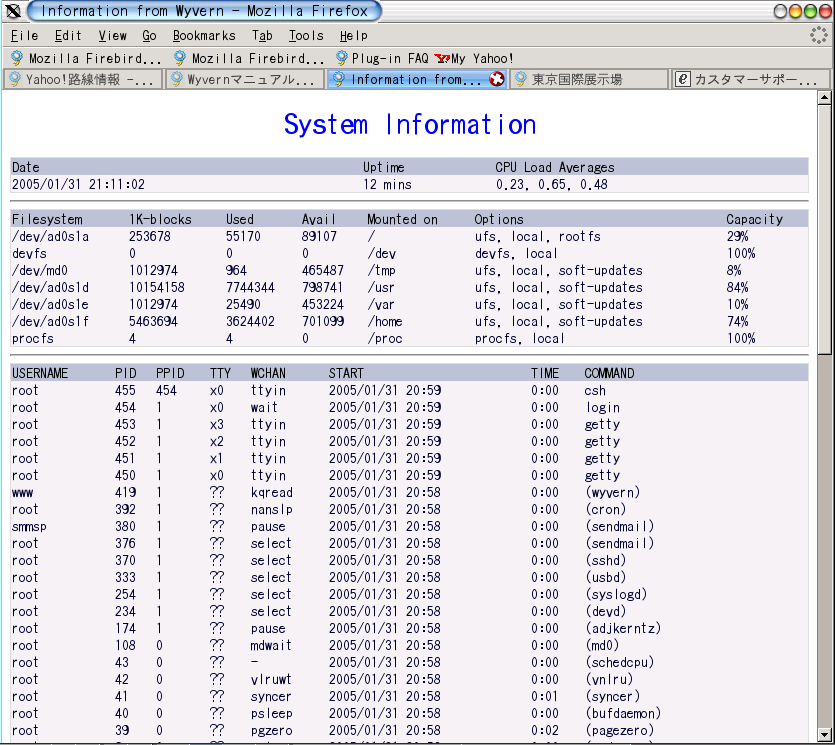835x745 pixels.
Task: Select the /dev/ad0s1a filesystem entry
Action: pos(51,236)
